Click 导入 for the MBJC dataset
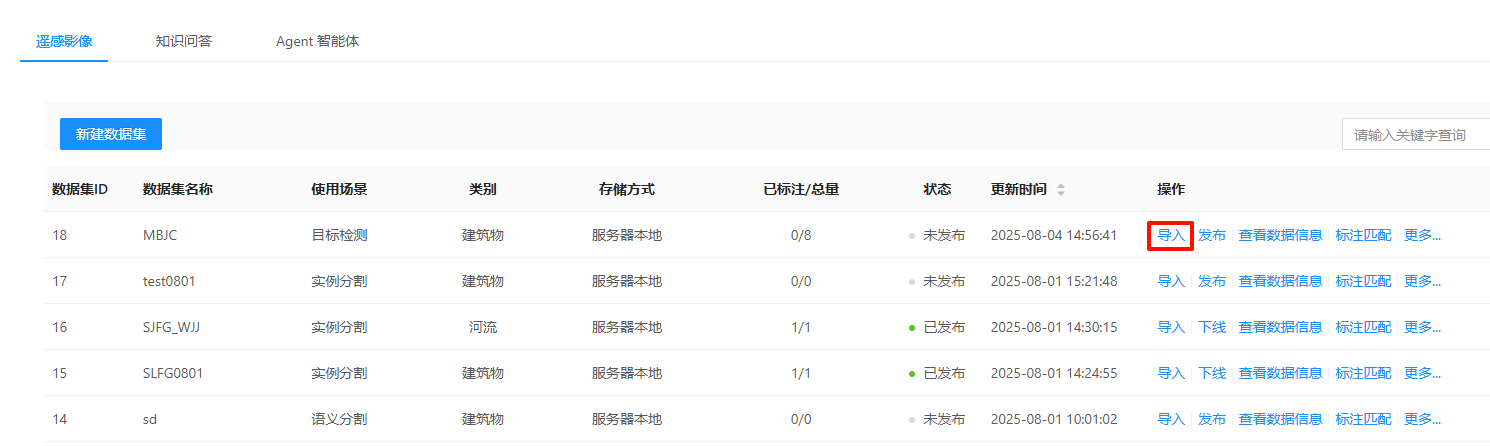 tap(1170, 236)
